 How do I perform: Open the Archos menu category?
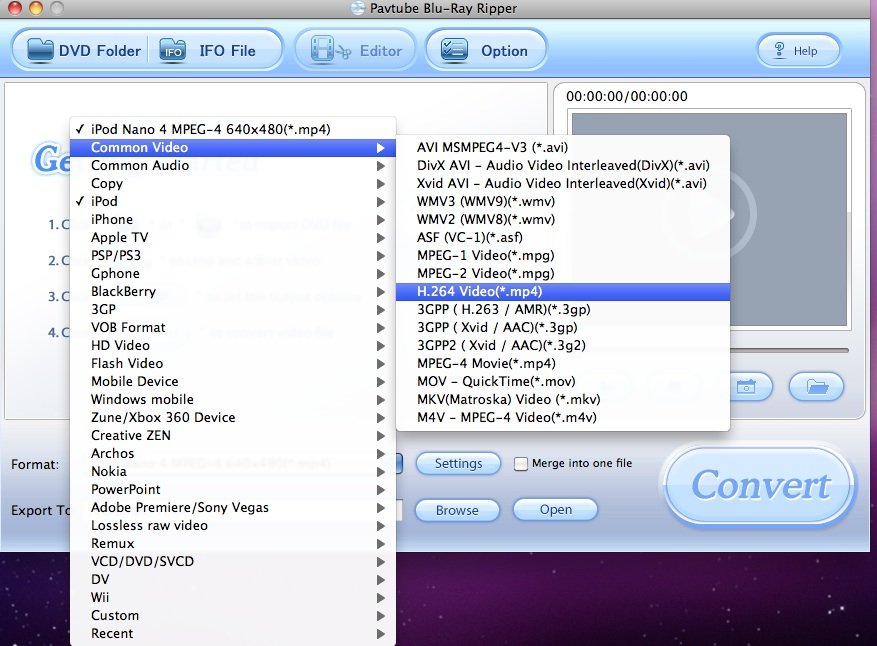(233, 454)
